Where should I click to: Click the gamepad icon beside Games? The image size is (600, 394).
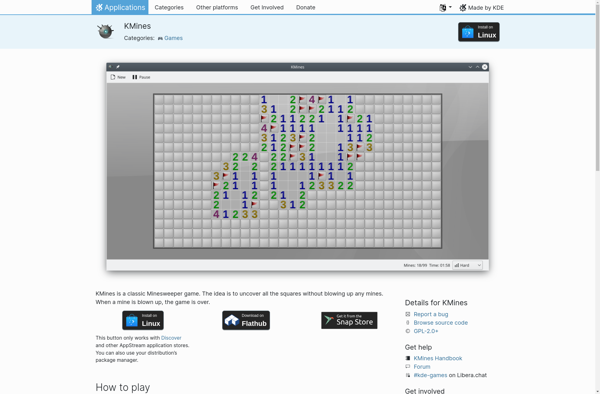[x=160, y=38]
